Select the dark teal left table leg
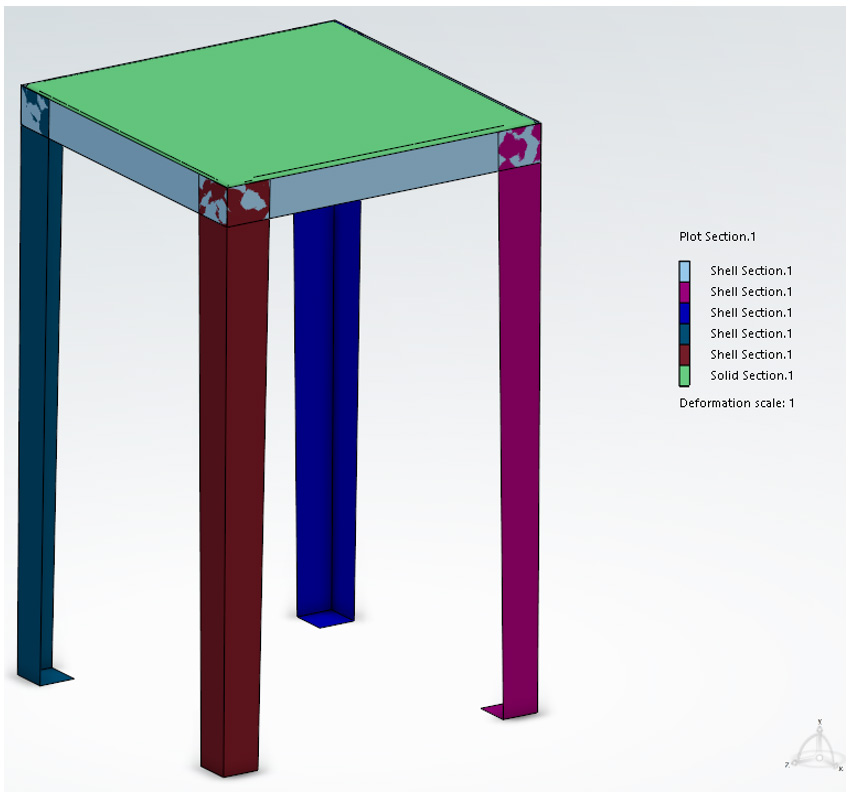This screenshot has height=795, width=852. point(40,400)
